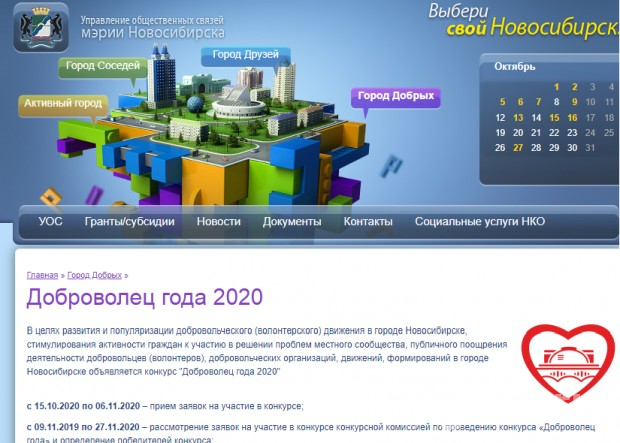Viewport: 620px width, 443px height.
Task: Open Социальные услуги НКО menu item
Action: [480, 222]
